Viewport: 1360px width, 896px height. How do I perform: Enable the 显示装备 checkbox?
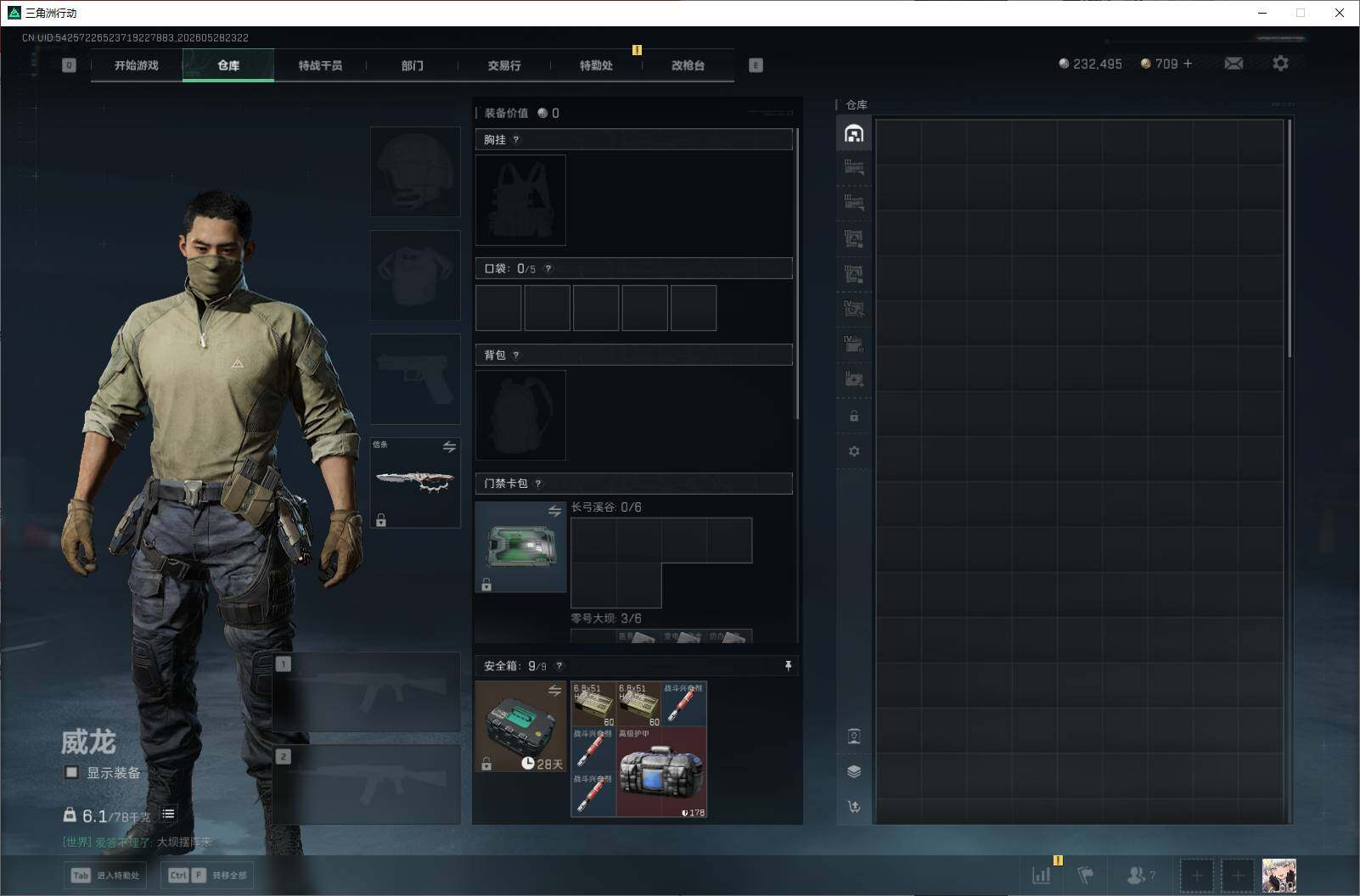coord(72,772)
